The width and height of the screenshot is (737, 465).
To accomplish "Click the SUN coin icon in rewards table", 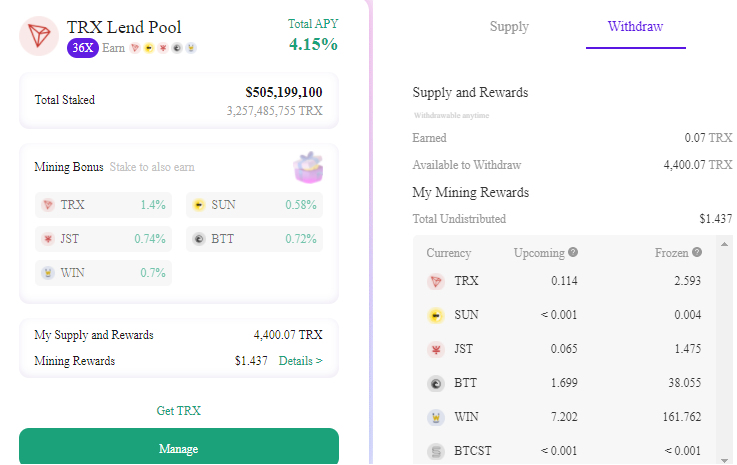I will coord(436,315).
